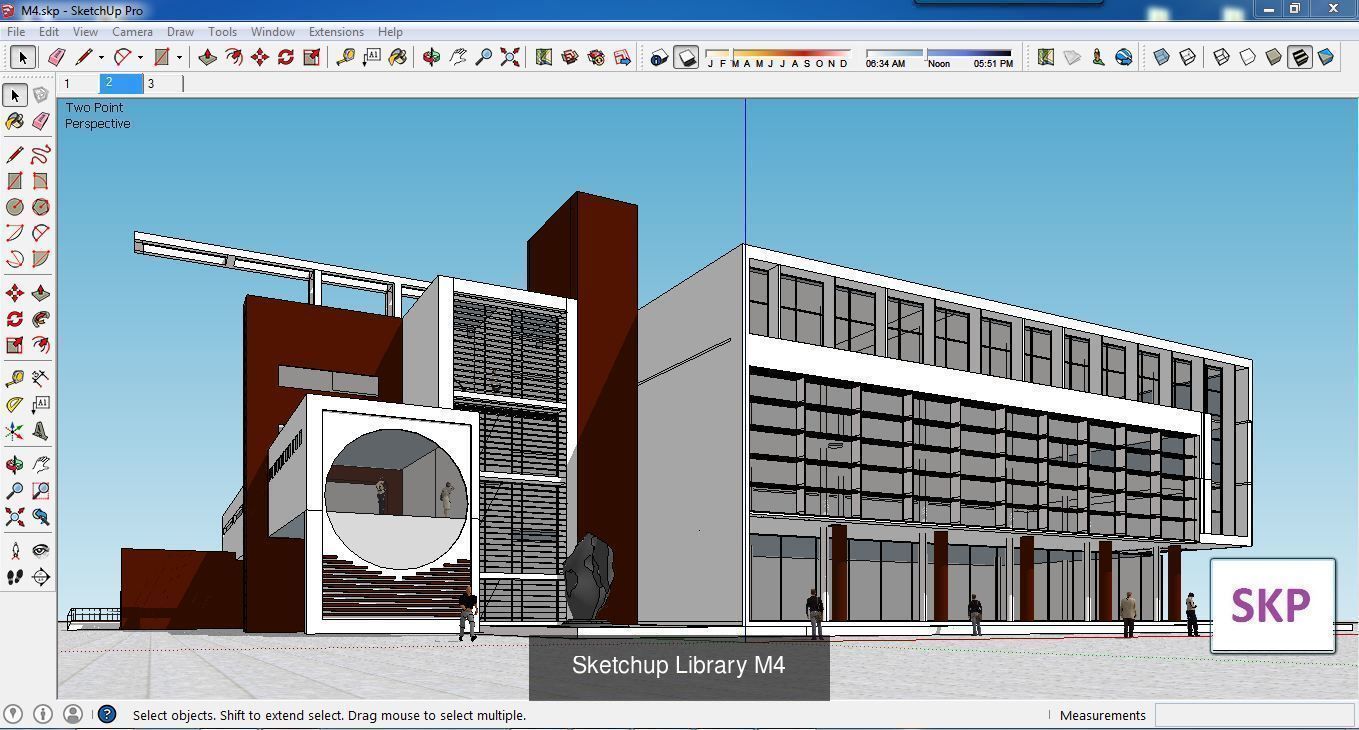Open the 3D Warehouse

coord(570,57)
